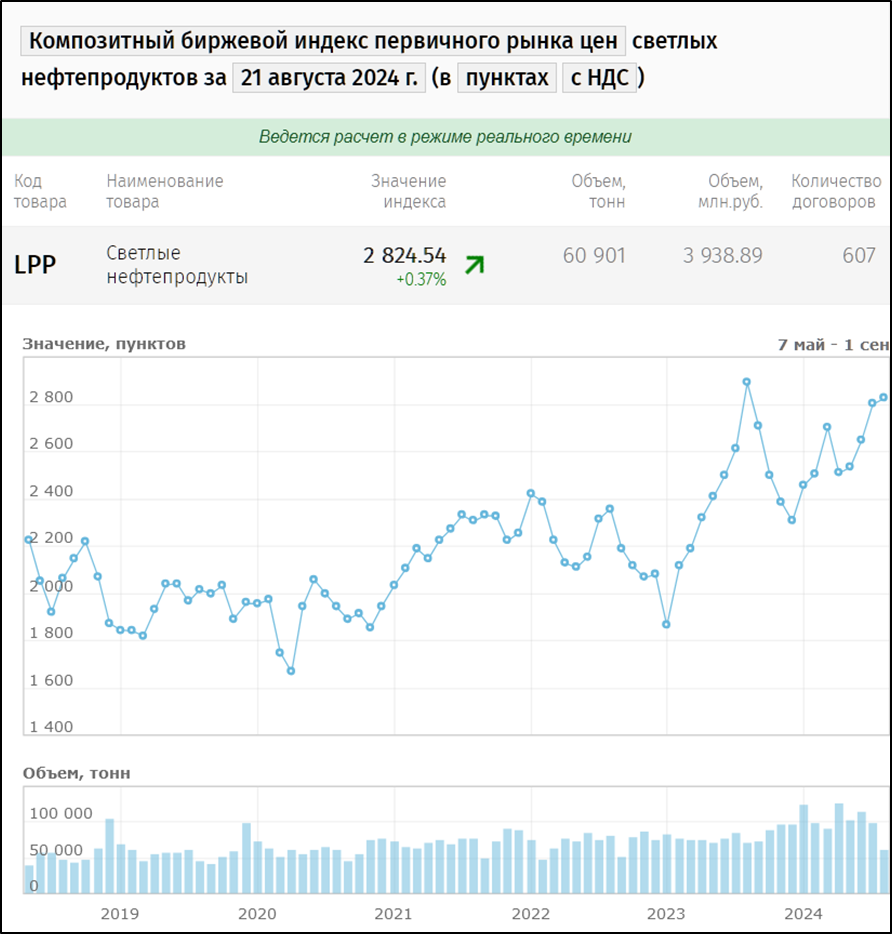This screenshot has height=934, width=892.
Task: Click the latest rightmost data point on chart
Action: pos(884,397)
